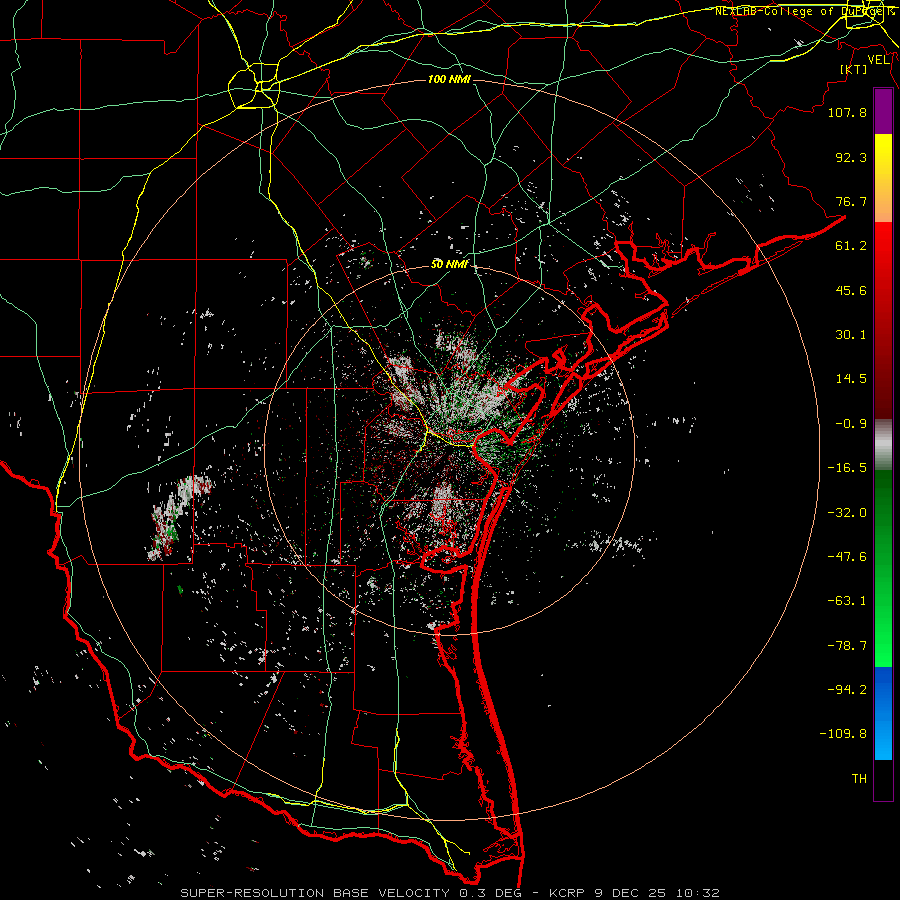900x900 pixels.
Task: Click the VEL legend title
Action: [878, 59]
